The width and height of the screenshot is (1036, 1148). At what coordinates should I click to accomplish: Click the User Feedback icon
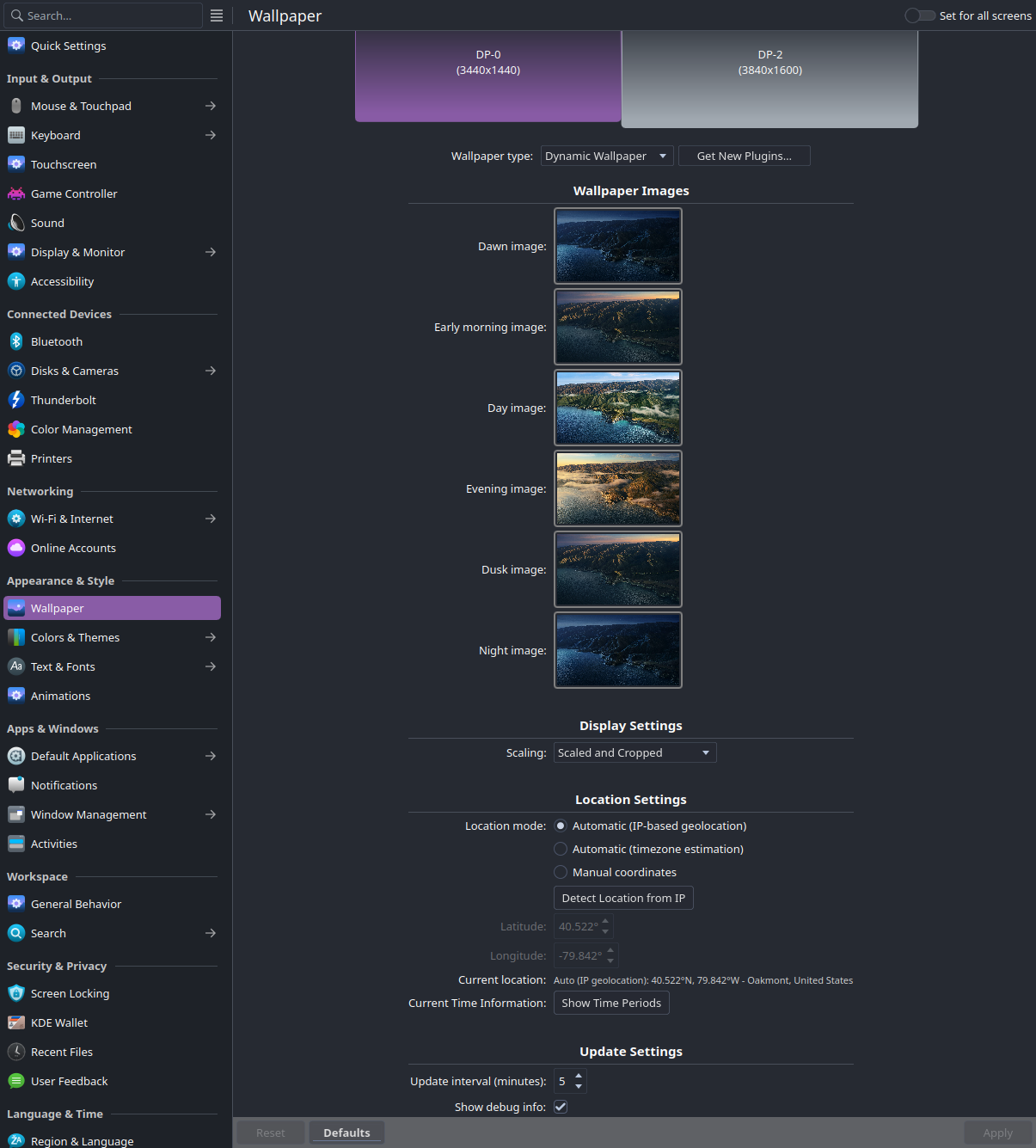point(16,1081)
